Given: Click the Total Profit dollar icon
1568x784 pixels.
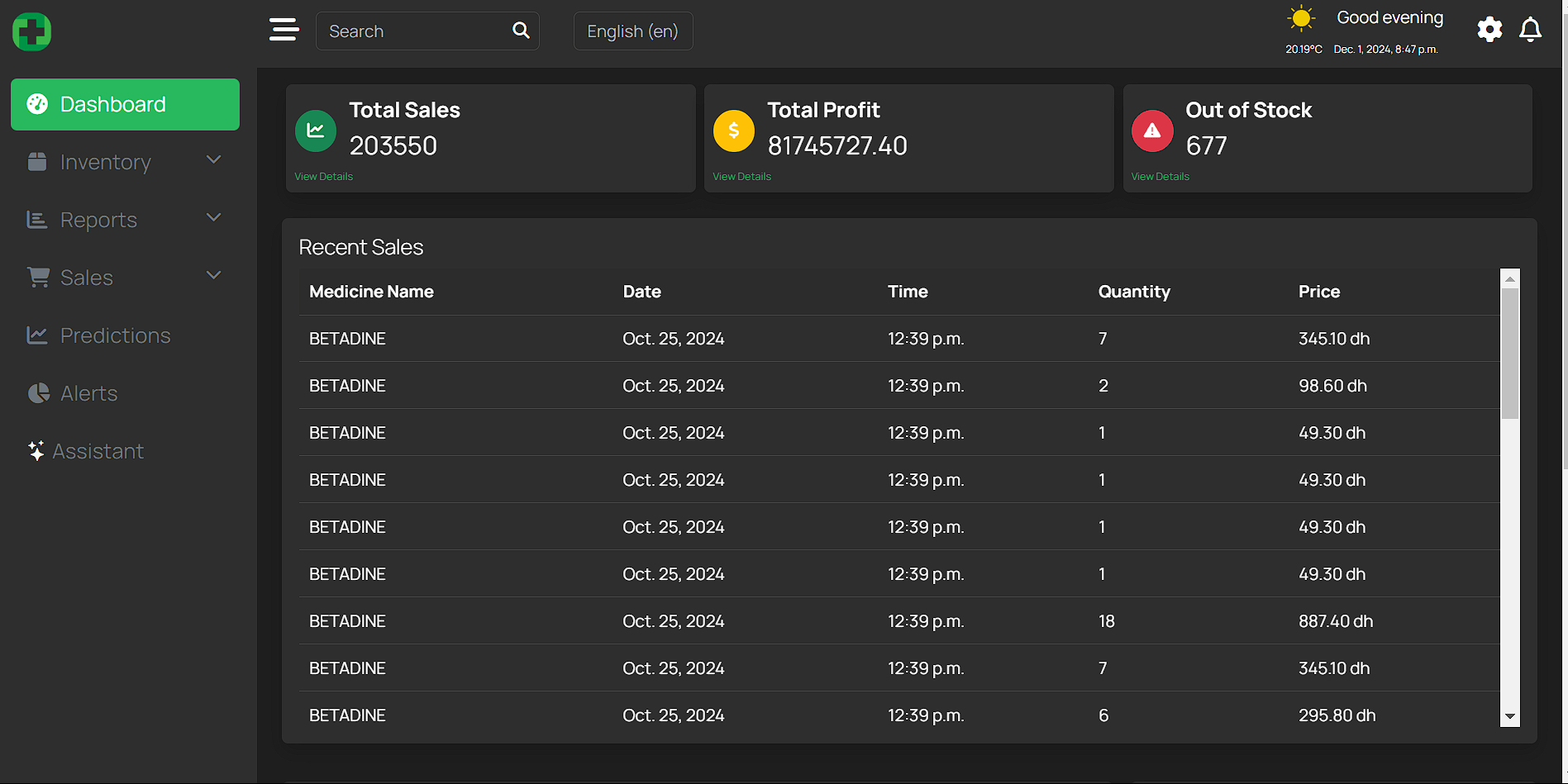Looking at the screenshot, I should (x=734, y=131).
